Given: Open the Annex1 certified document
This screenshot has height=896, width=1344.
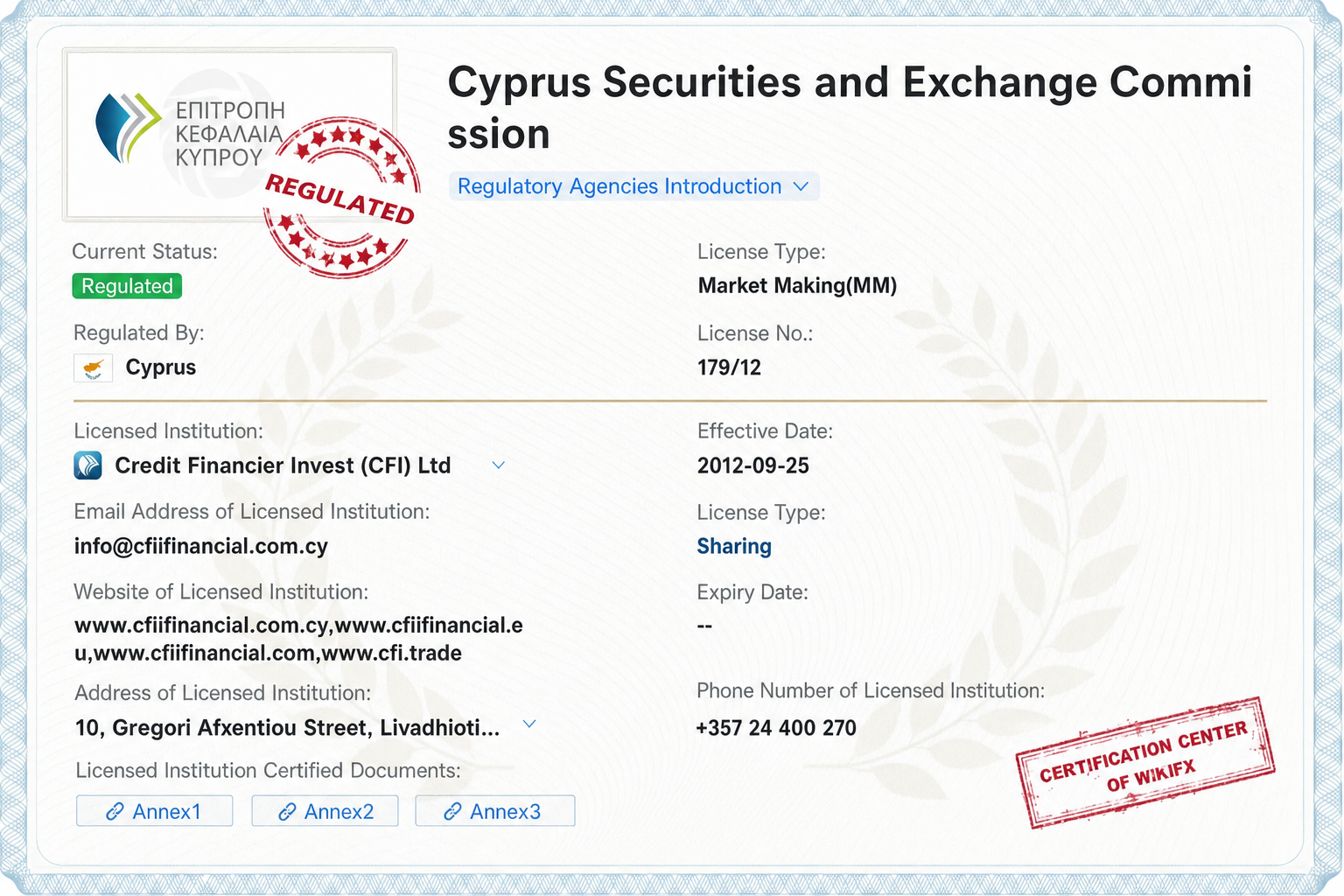Looking at the screenshot, I should pyautogui.click(x=155, y=811).
